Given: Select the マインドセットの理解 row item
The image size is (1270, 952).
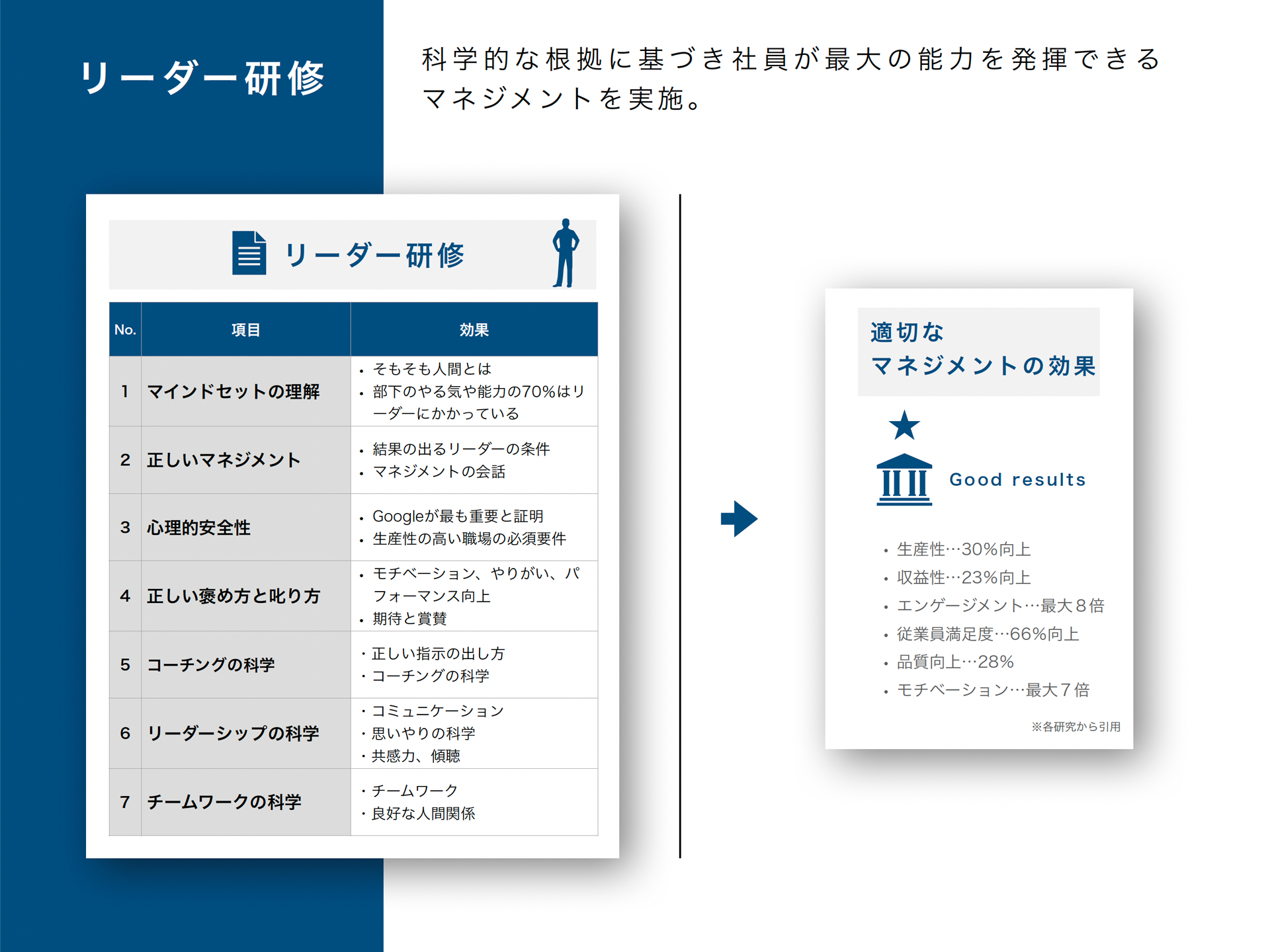Looking at the screenshot, I should pos(233,391).
